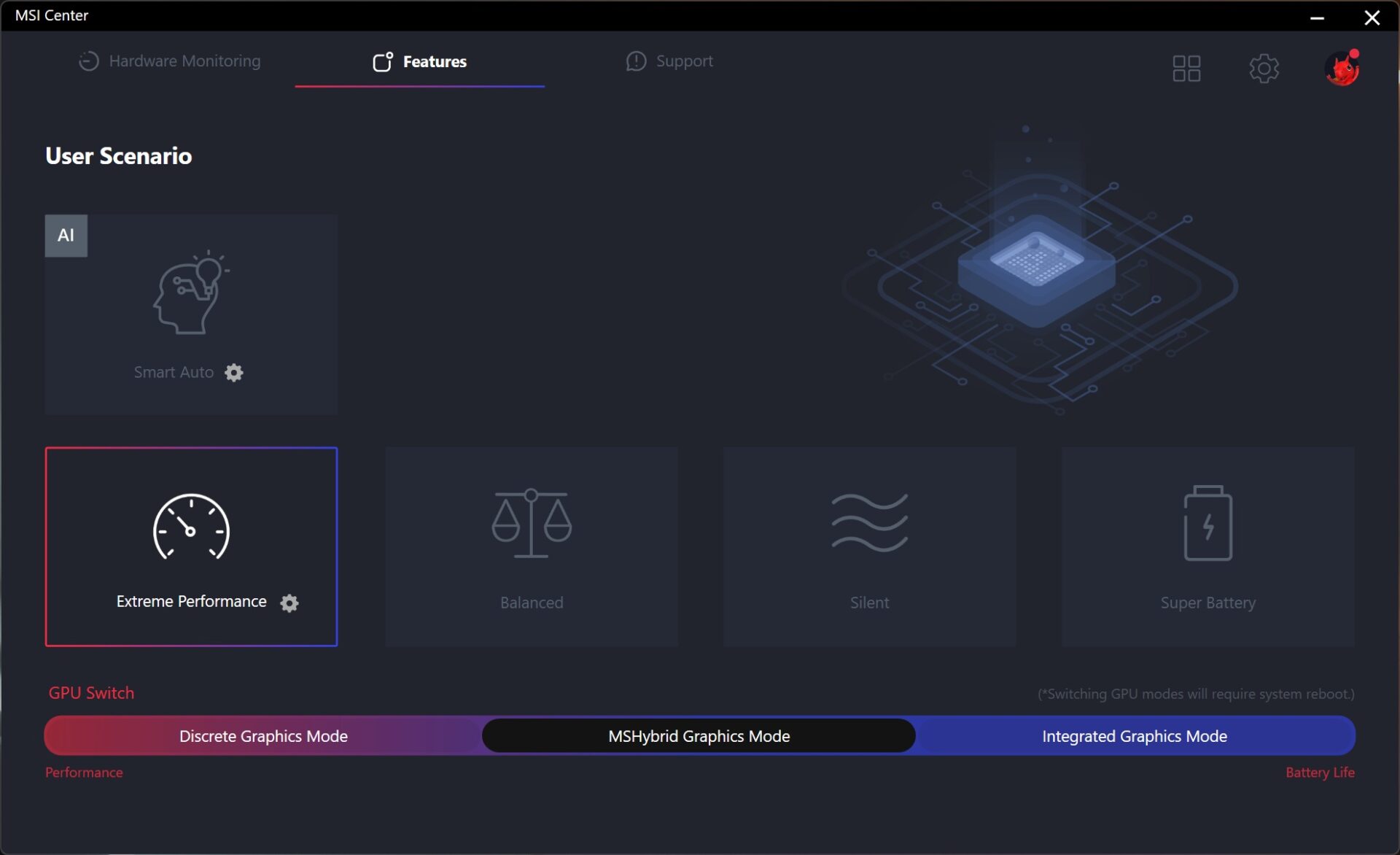Click the Performance label under GPU Switch

(84, 772)
